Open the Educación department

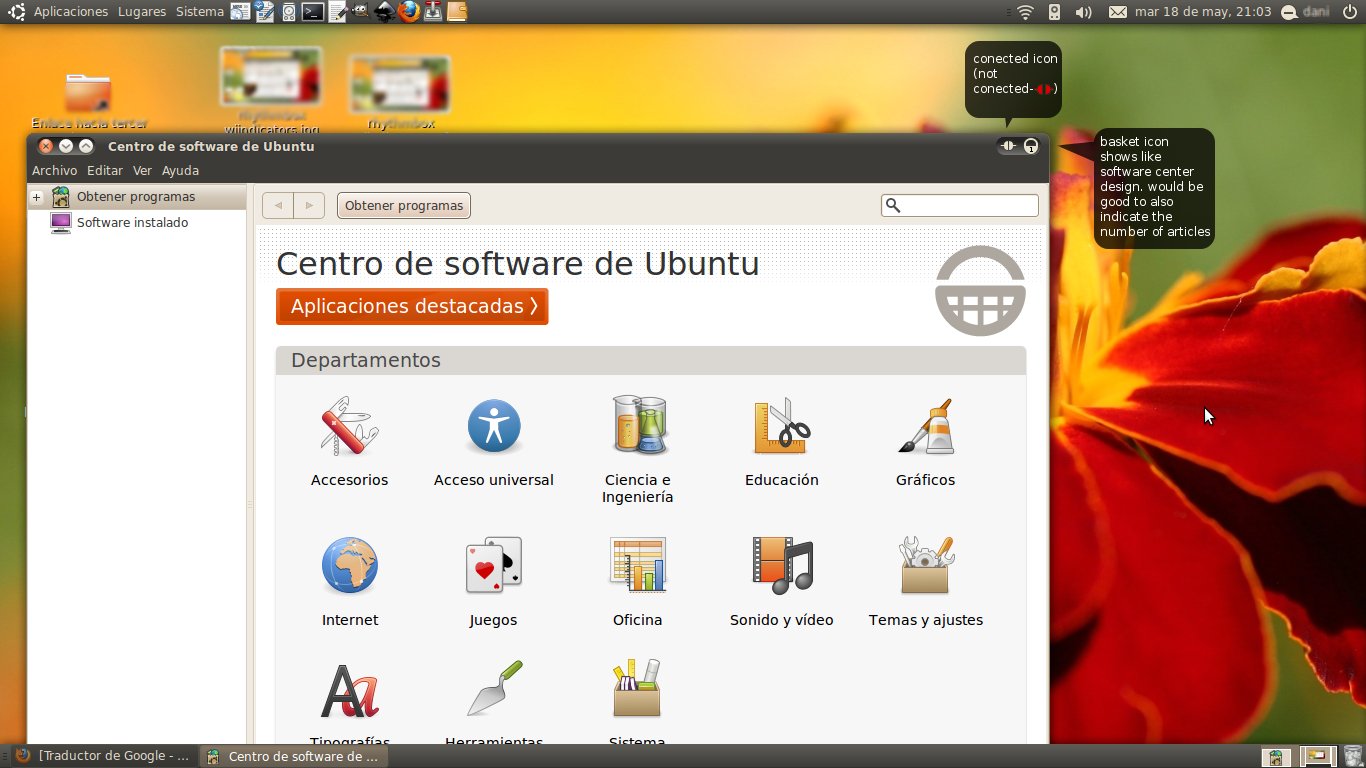click(781, 441)
